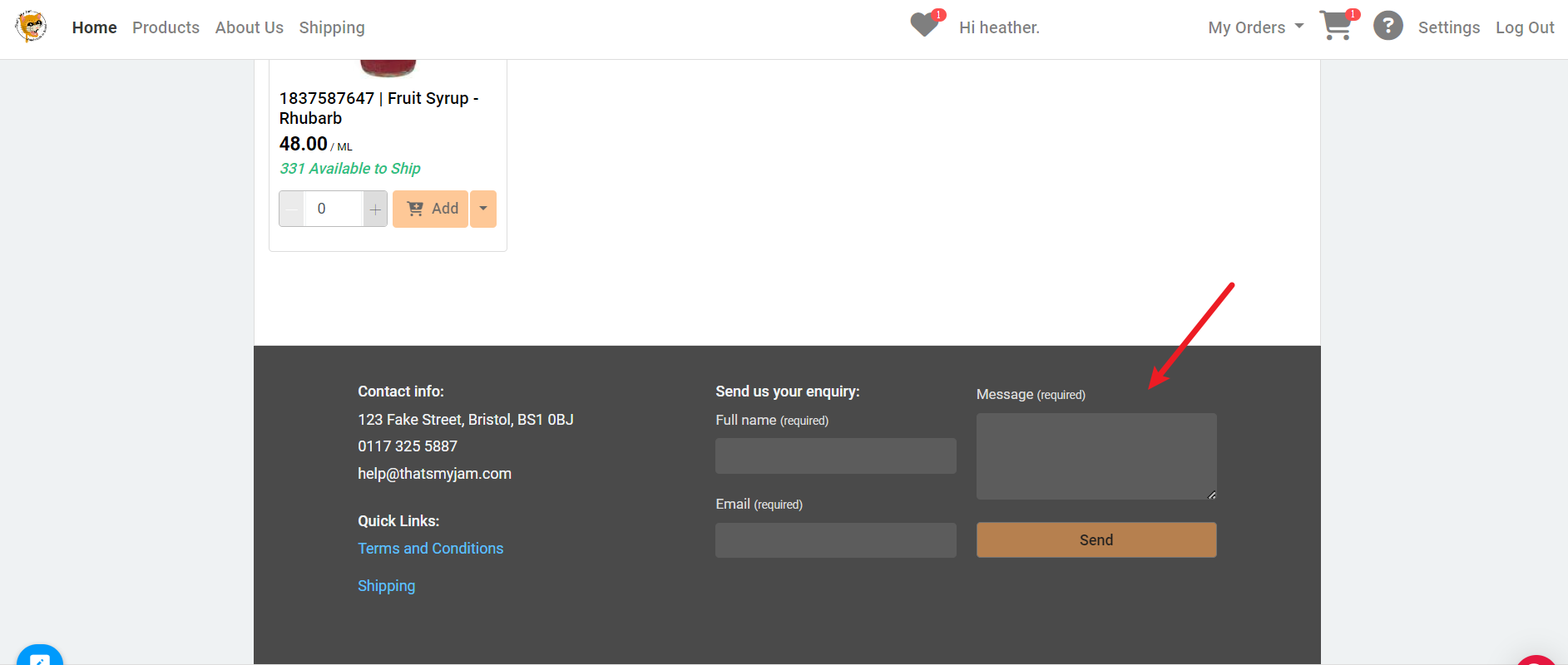
Task: Open the Products menu item
Action: click(x=166, y=27)
